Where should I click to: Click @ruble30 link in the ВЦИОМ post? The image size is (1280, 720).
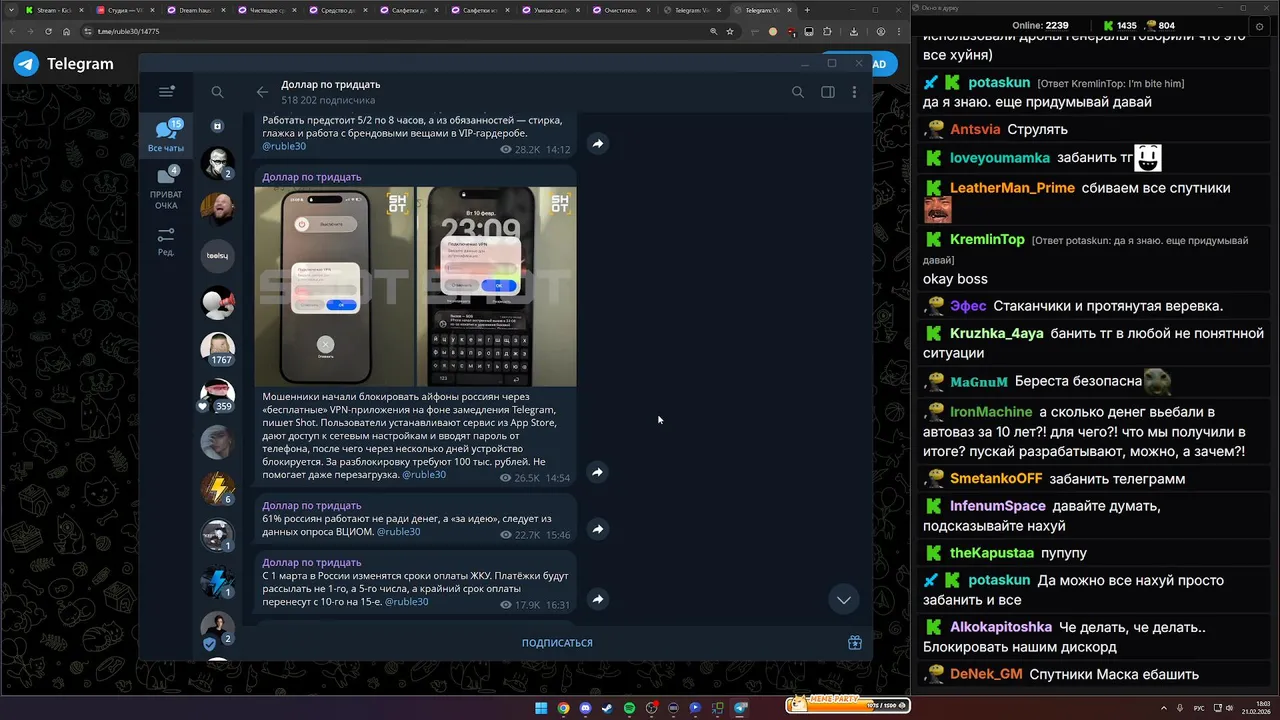[398, 532]
